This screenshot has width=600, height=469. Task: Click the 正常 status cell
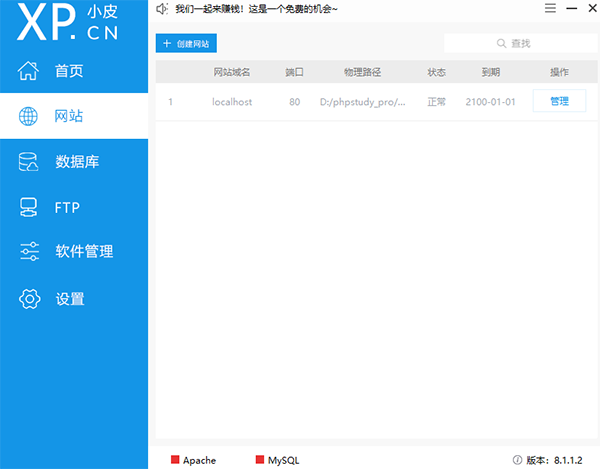click(x=436, y=102)
